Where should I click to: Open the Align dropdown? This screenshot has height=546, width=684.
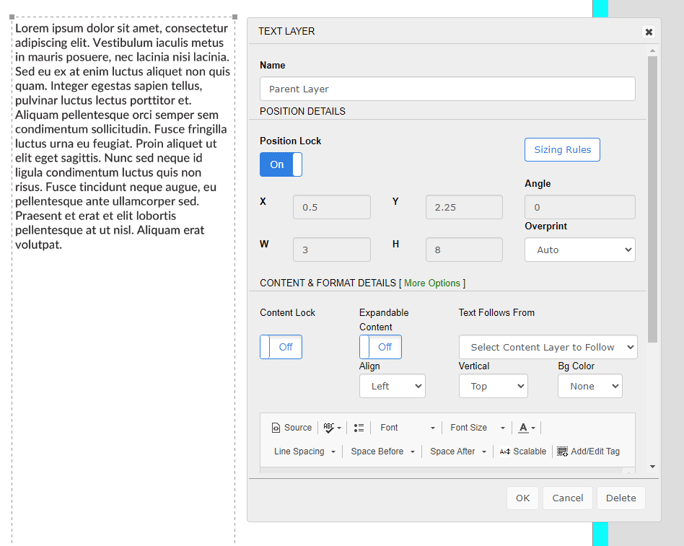[x=392, y=386]
